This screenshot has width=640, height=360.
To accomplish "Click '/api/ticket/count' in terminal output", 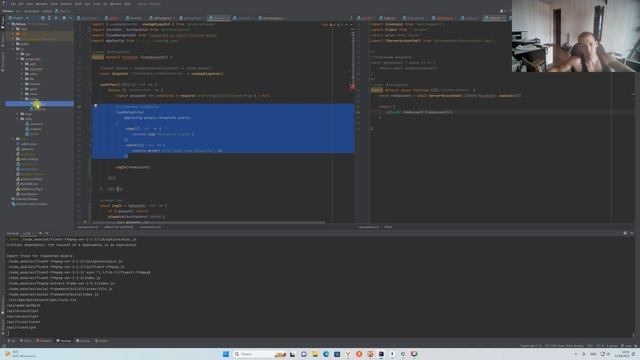I will (23, 322).
